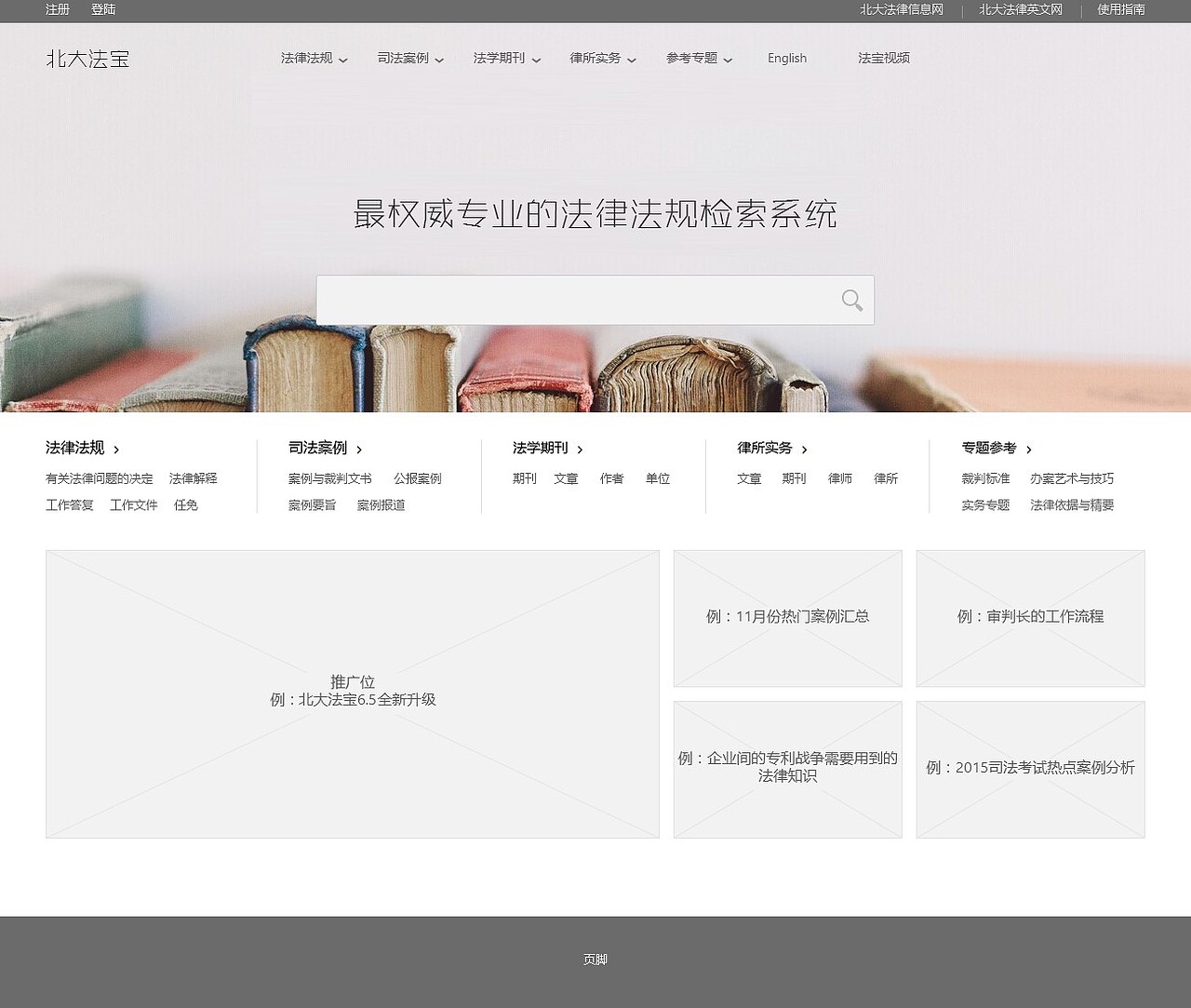Open 法律法规 dropdown in top navigation
This screenshot has height=1008, width=1191.
tap(314, 58)
